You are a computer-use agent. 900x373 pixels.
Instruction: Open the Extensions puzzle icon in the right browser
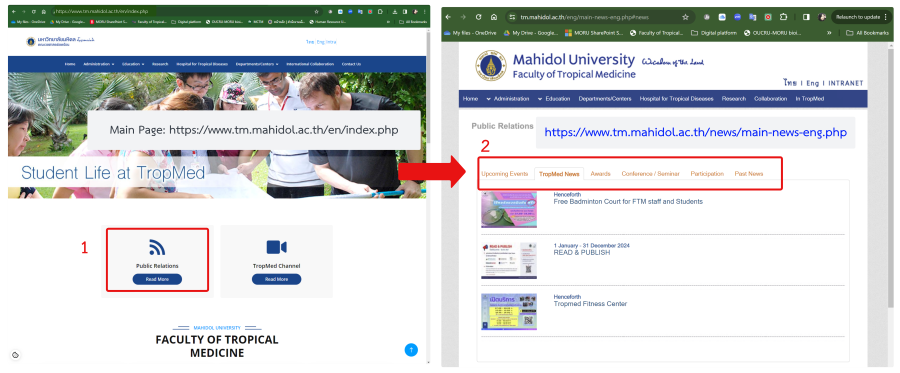click(783, 17)
